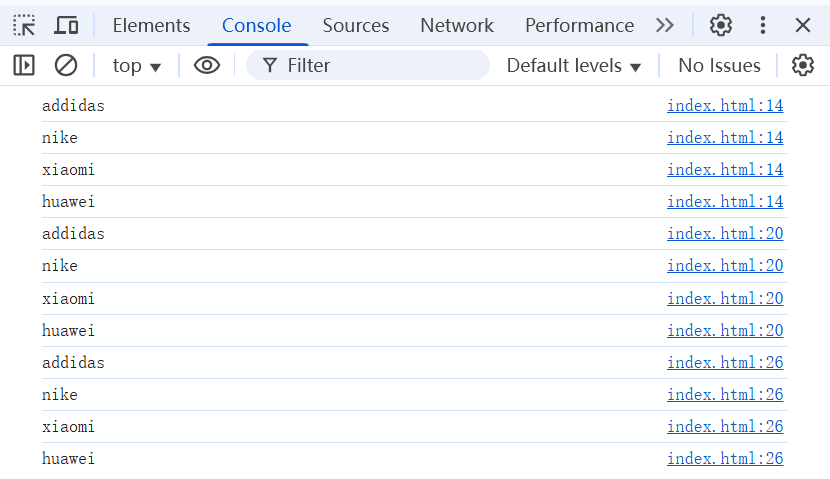Open index.html:14 link beside first huawei
The height and width of the screenshot is (479, 830).
coord(725,202)
